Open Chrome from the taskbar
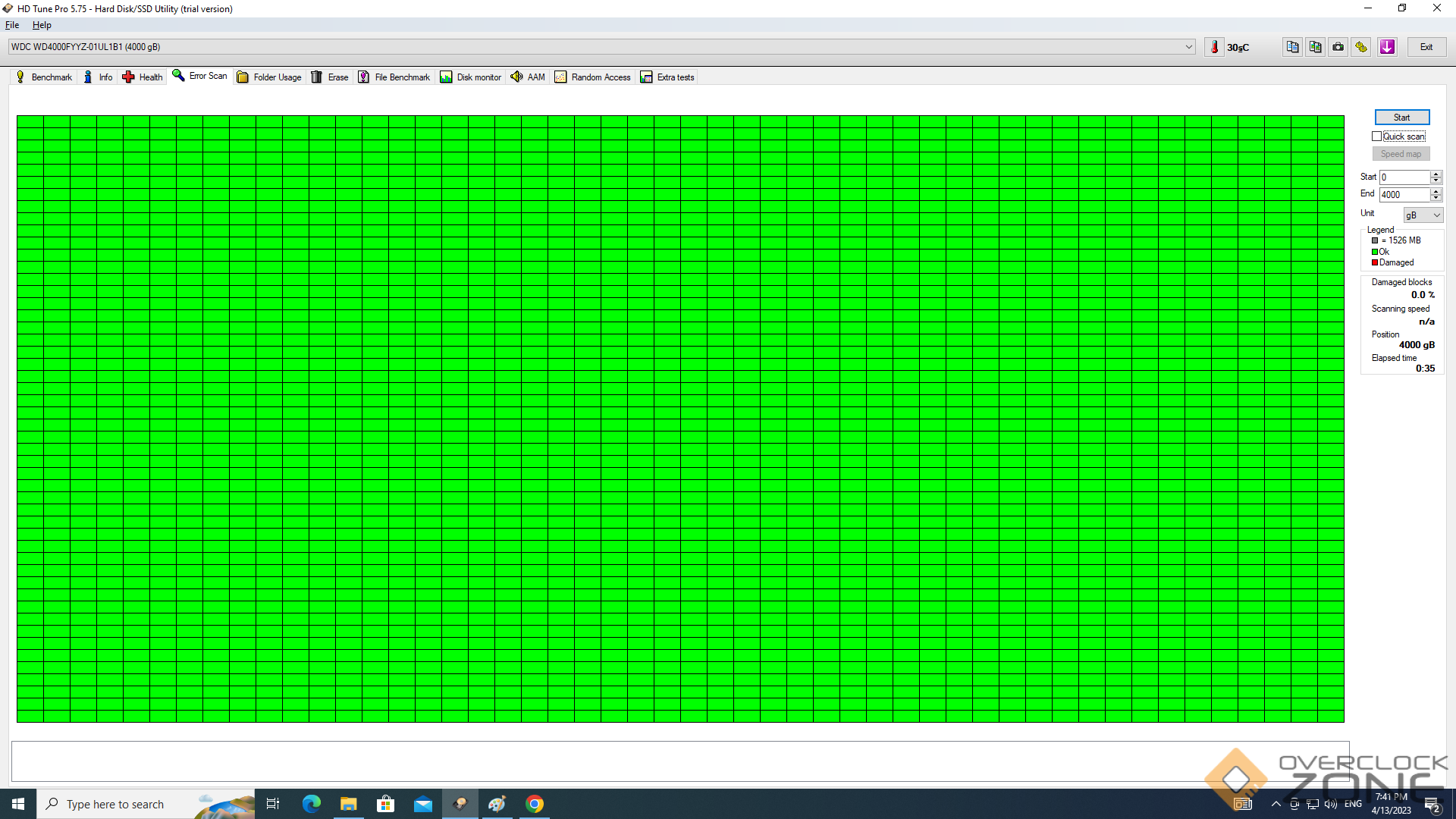1456x819 pixels. (x=535, y=804)
